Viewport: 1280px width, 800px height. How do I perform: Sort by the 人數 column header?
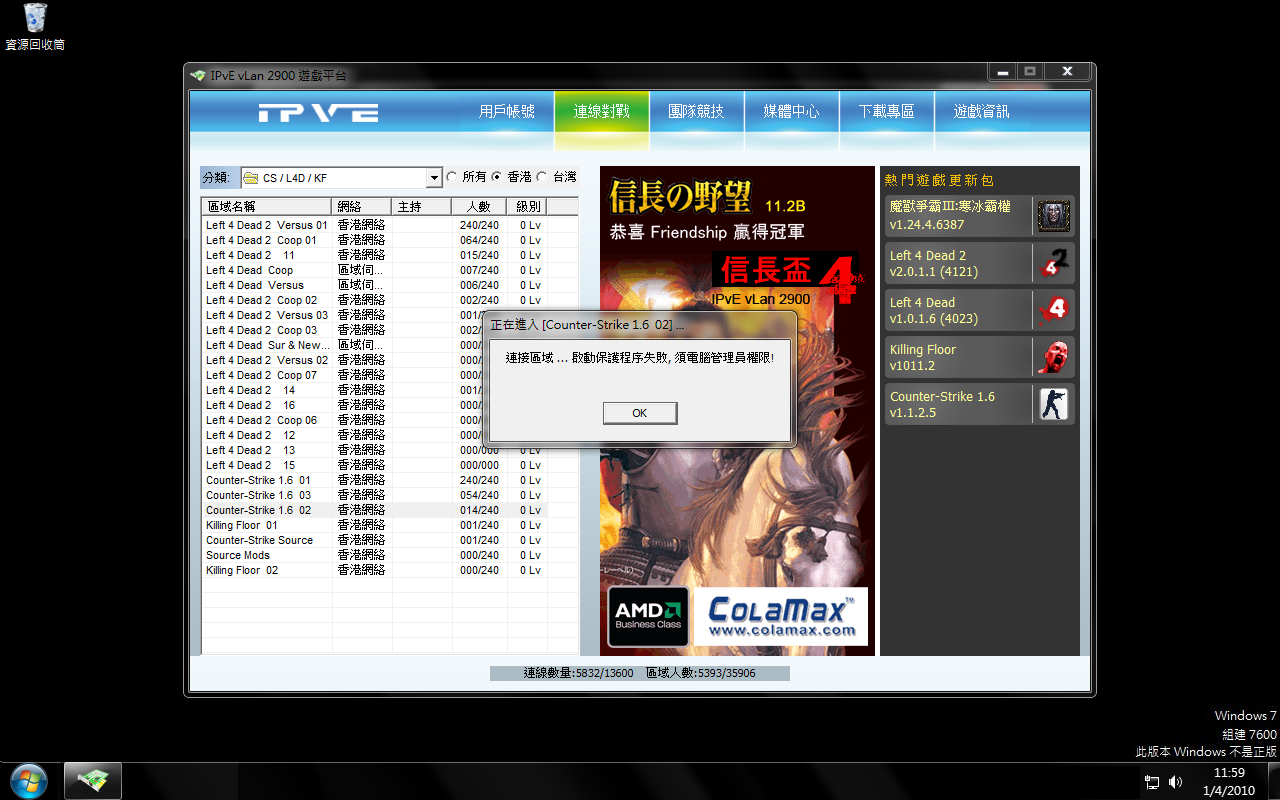[479, 207]
